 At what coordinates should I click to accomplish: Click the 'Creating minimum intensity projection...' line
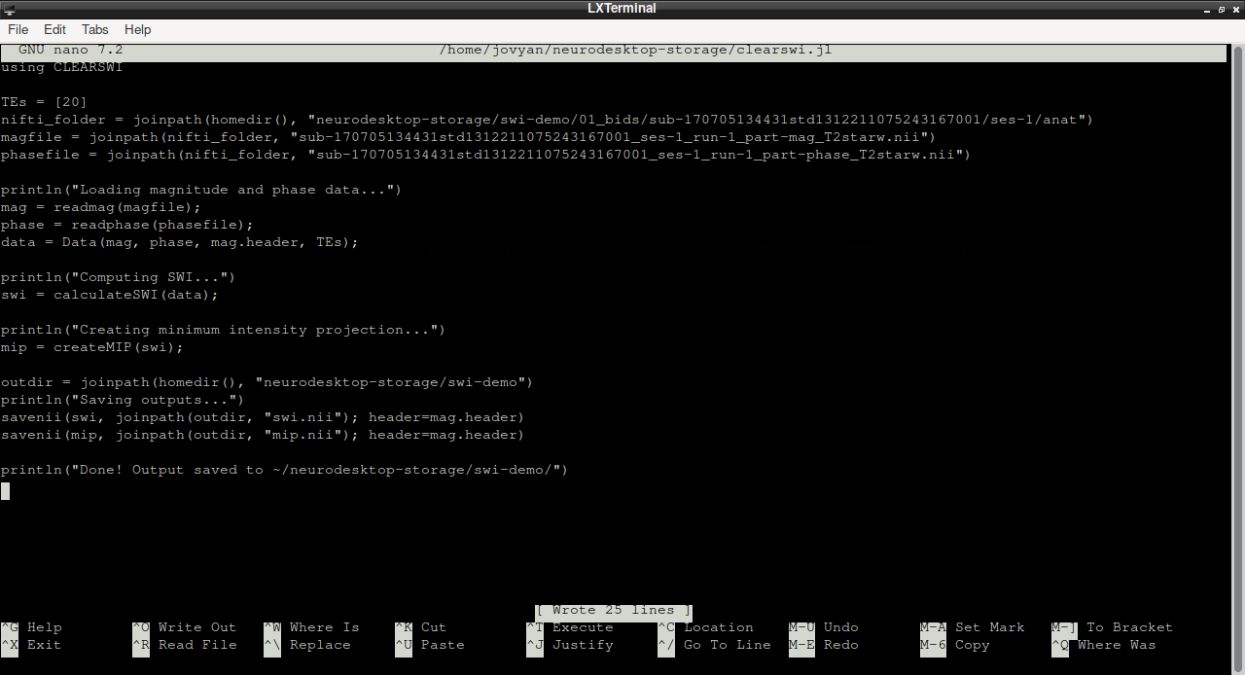coord(223,330)
